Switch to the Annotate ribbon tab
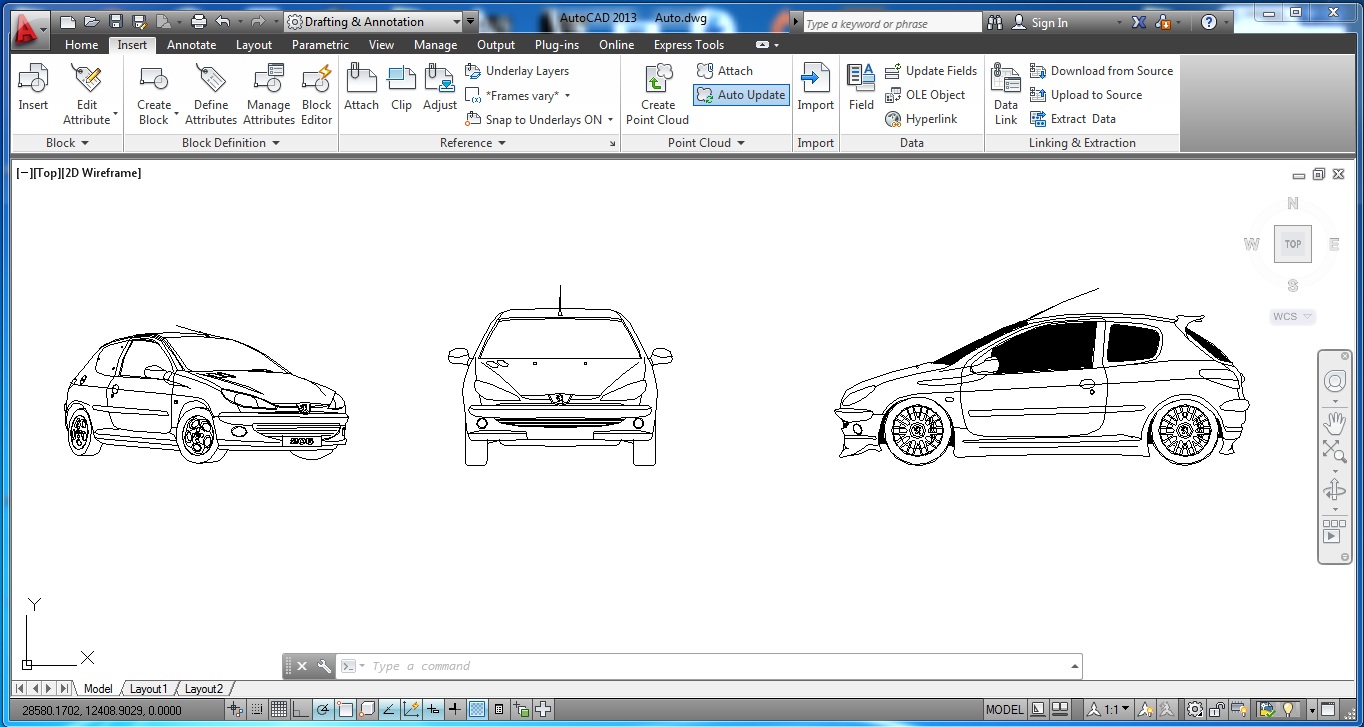Screen dimensions: 1364x727 click(191, 45)
